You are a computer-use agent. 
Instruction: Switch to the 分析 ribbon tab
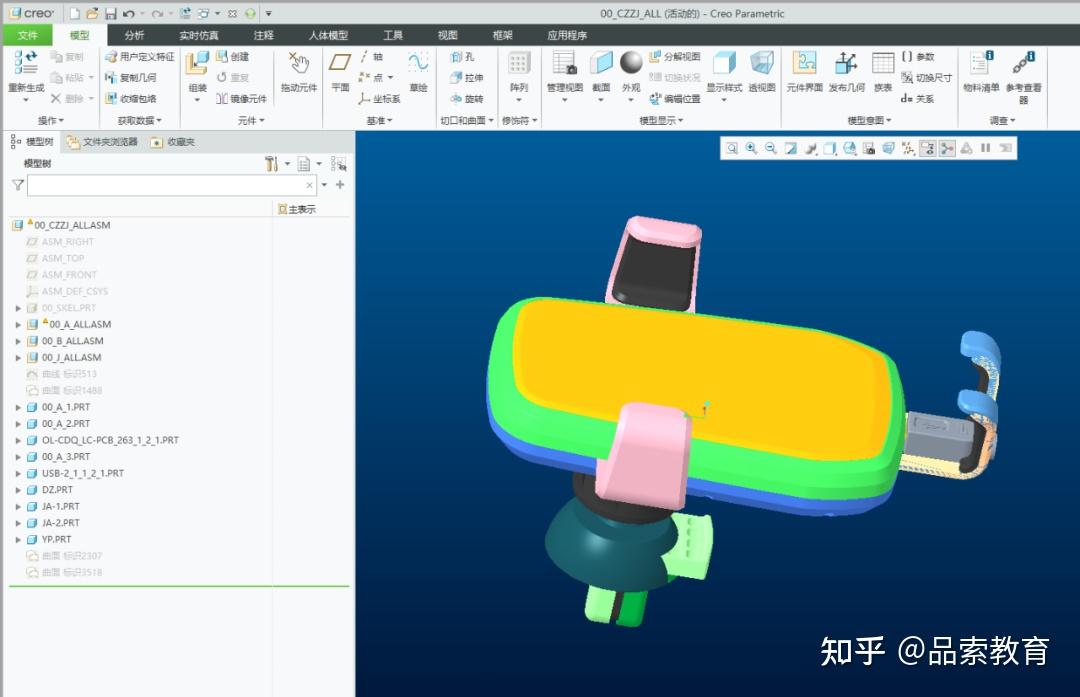[x=134, y=34]
